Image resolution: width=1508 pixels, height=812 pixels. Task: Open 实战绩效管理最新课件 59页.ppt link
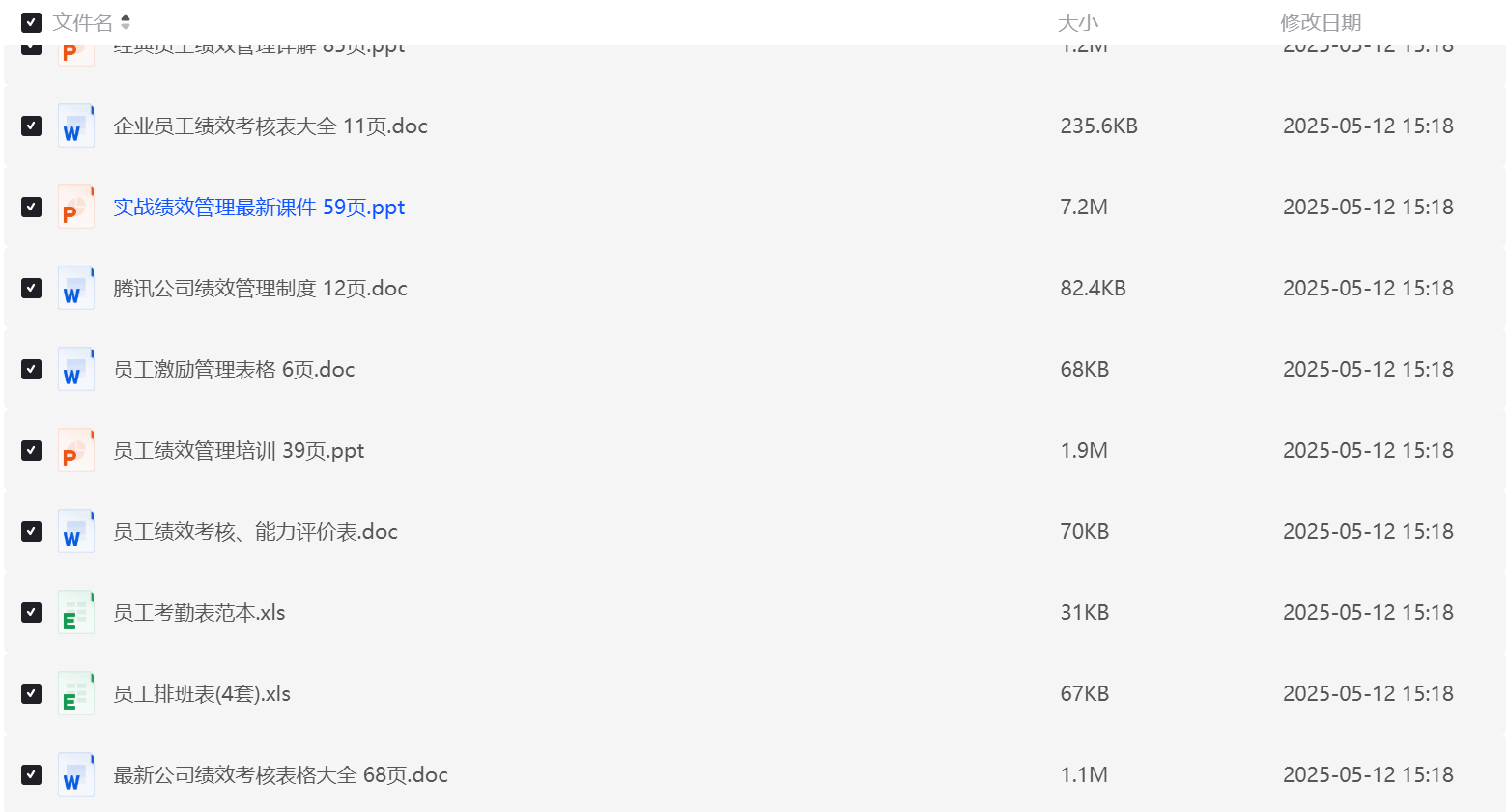pyautogui.click(x=259, y=208)
